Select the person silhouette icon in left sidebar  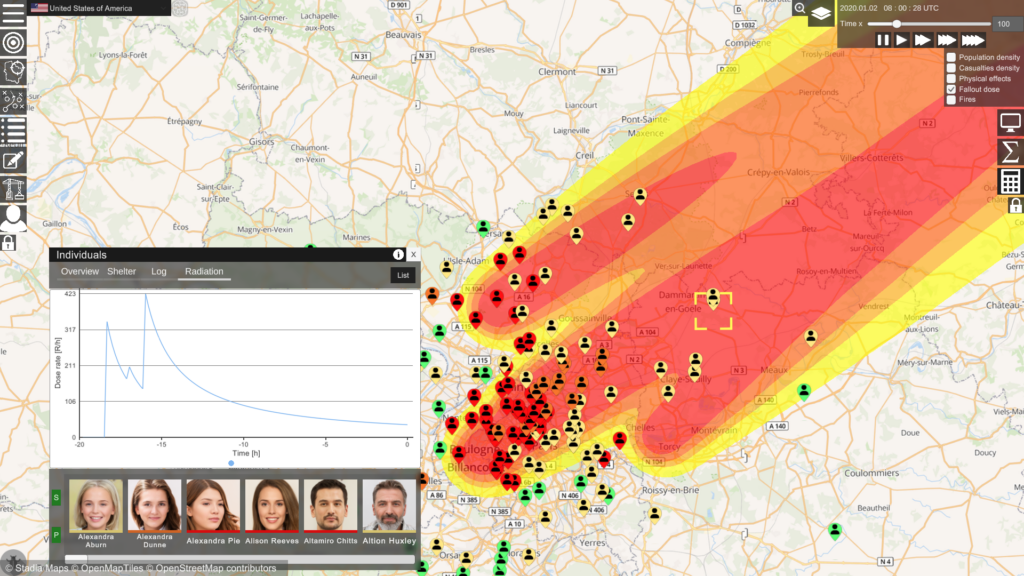tap(13, 217)
